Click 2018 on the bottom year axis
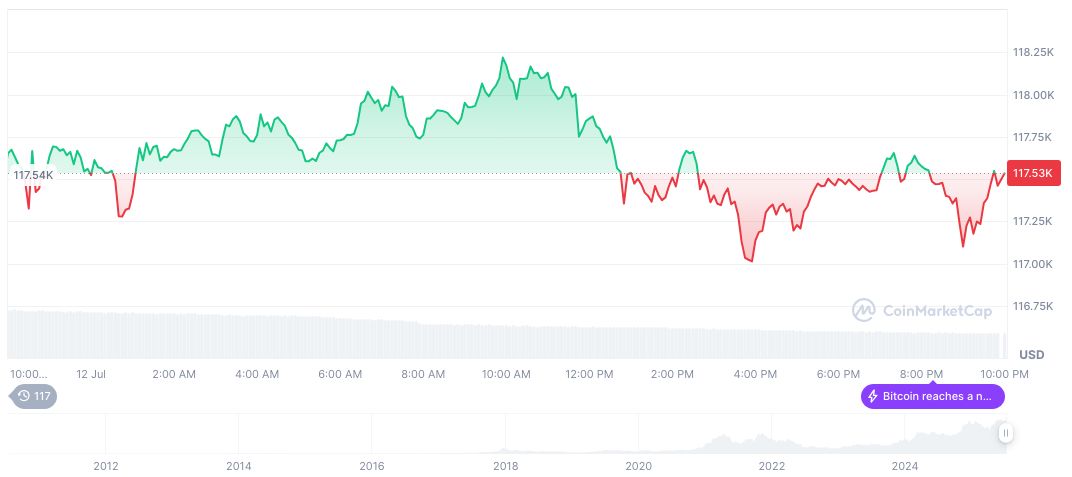Viewport: 1072px width, 477px height. pos(505,466)
